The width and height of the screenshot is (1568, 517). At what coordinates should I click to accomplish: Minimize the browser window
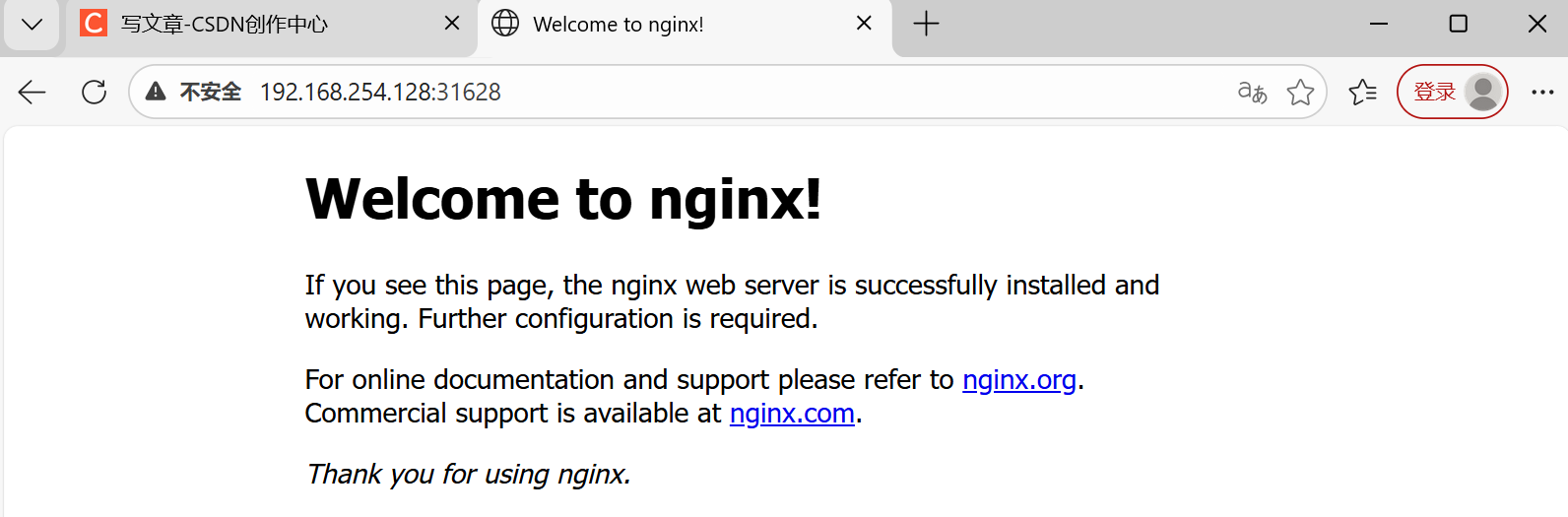coord(1379,24)
